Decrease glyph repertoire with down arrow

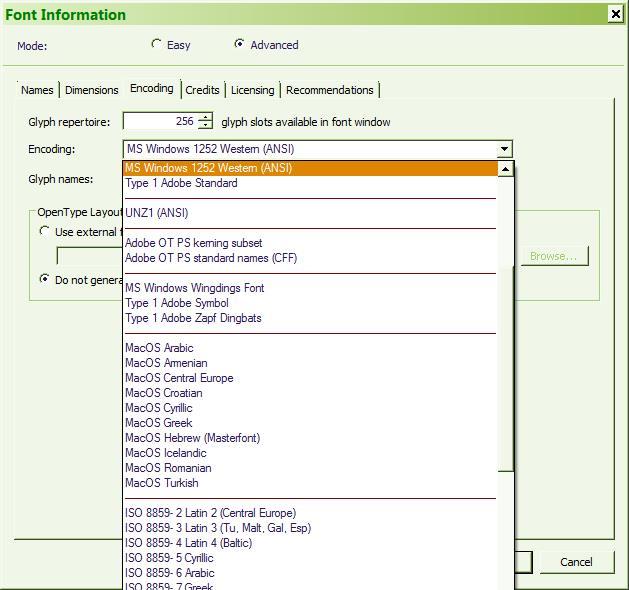click(205, 125)
